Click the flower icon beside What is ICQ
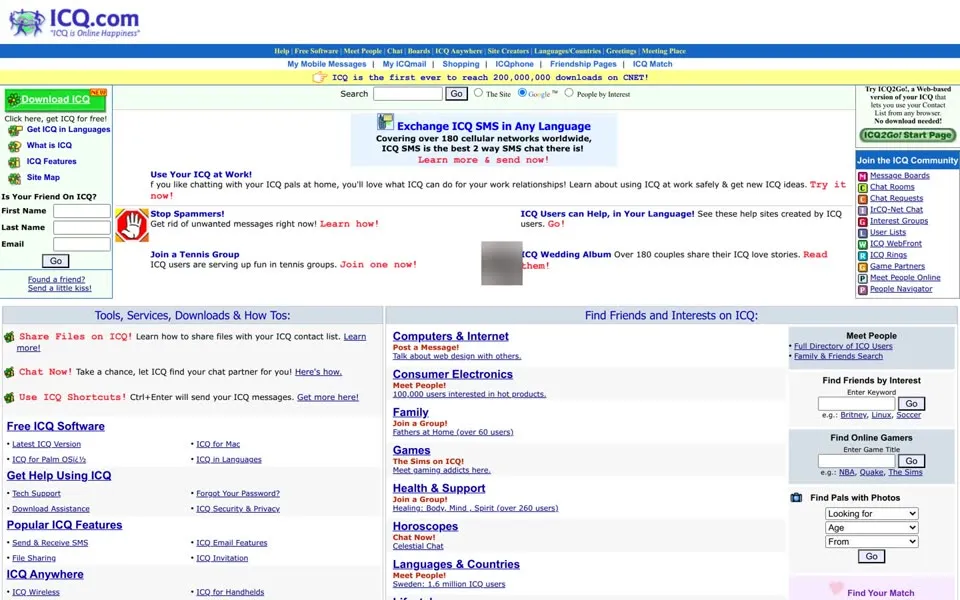 point(15,146)
